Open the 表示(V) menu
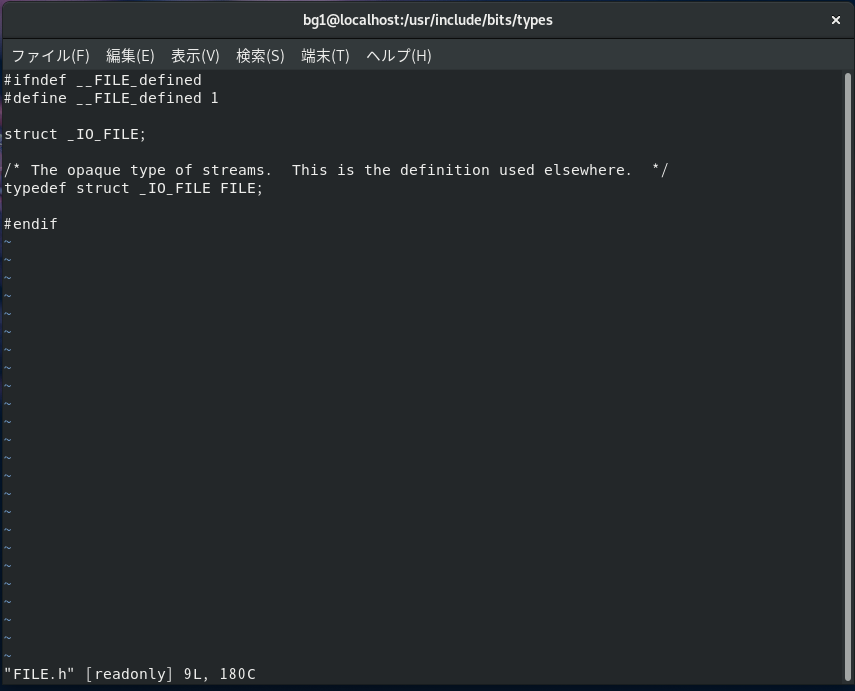 195,56
